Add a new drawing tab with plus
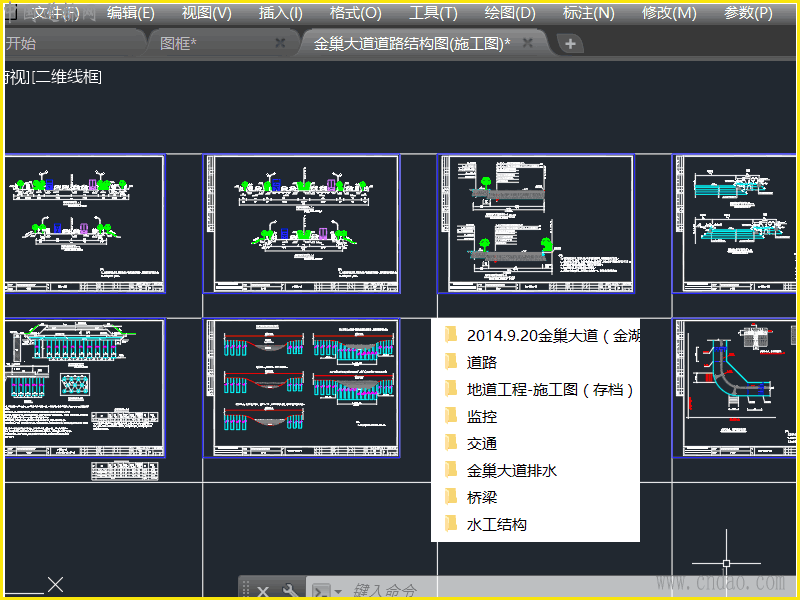Image resolution: width=800 pixels, height=600 pixels. [570, 44]
